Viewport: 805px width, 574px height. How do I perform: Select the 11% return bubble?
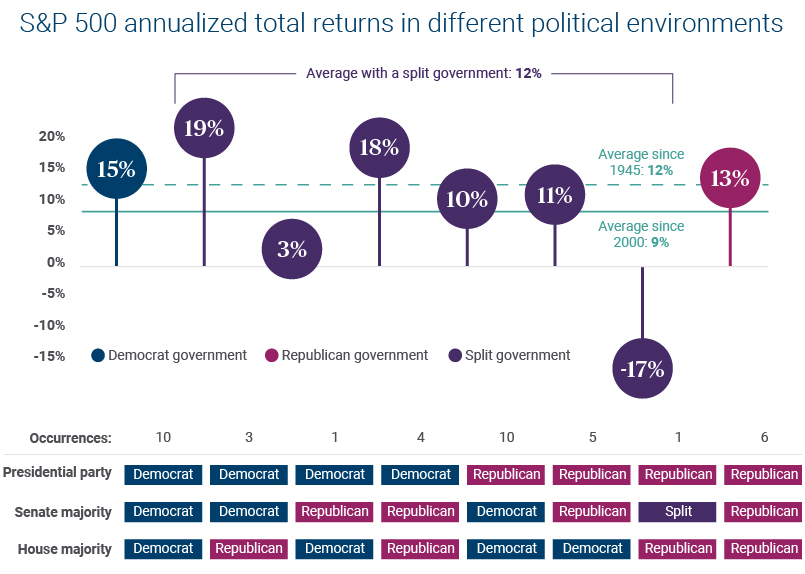coord(555,195)
